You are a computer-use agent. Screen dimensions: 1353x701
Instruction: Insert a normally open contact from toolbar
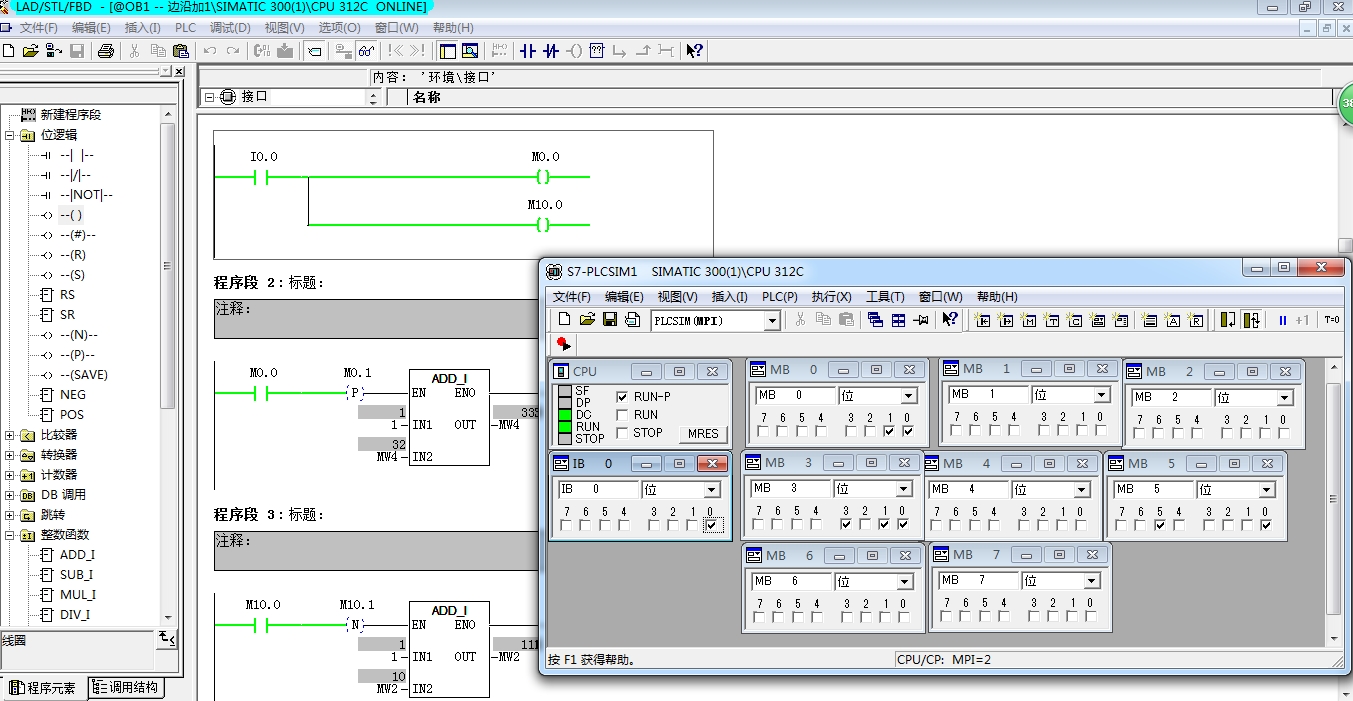point(527,51)
